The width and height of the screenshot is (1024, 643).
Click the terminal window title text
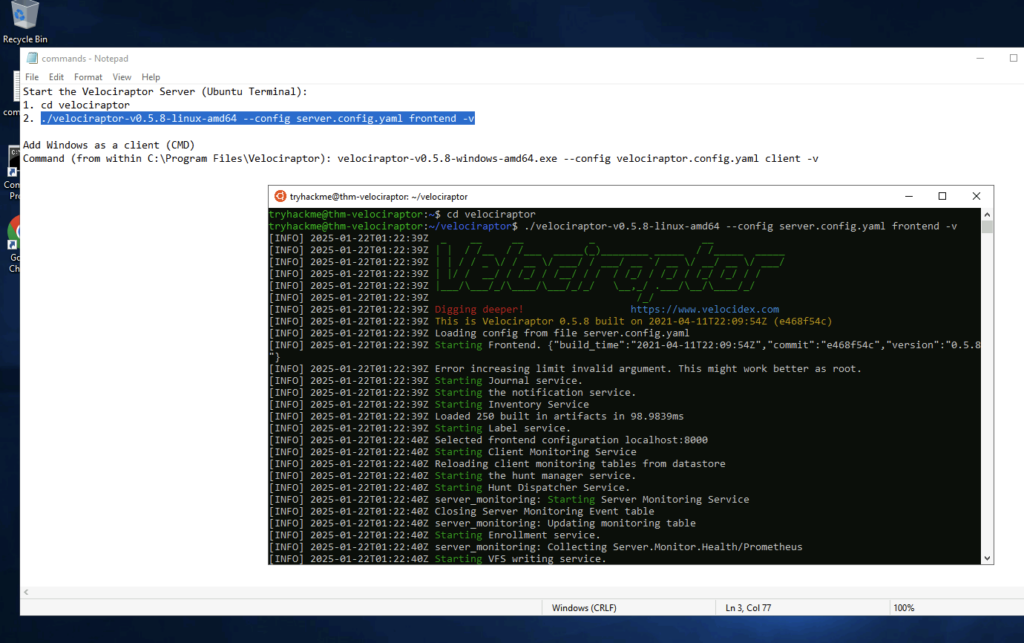379,196
